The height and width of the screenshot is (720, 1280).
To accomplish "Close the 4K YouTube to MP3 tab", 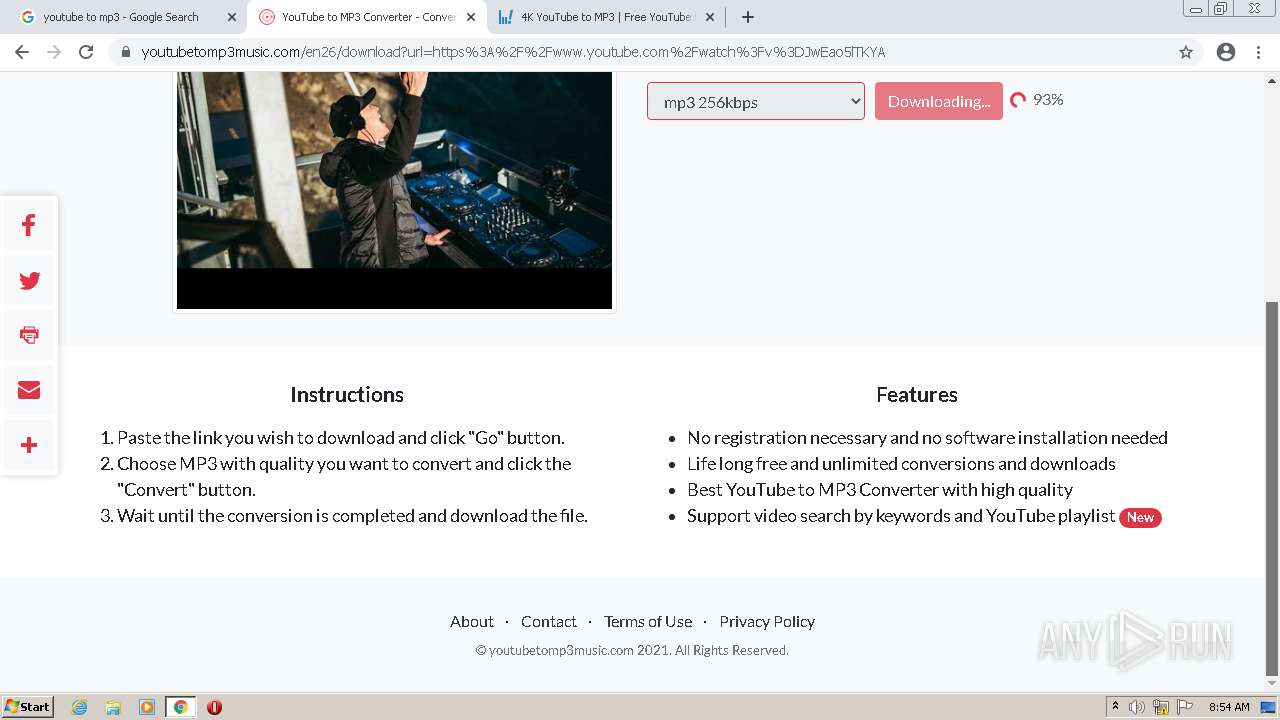I will (709, 17).
